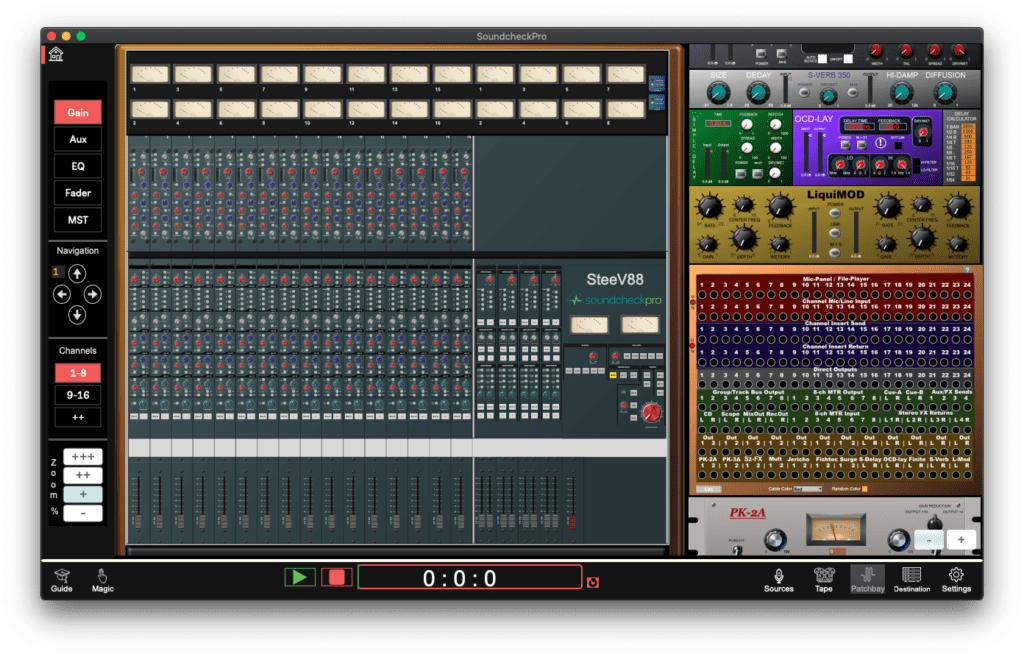Click rack minus button near PK-2A
Image resolution: width=1024 pixels, height=654 pixels.
[x=929, y=540]
